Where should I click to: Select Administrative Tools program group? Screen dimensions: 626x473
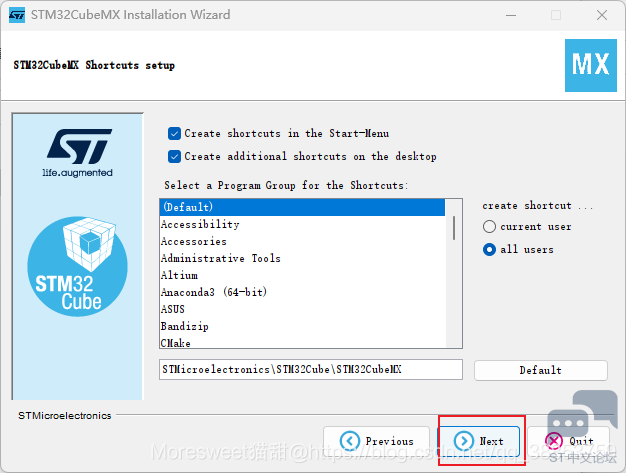(302, 258)
